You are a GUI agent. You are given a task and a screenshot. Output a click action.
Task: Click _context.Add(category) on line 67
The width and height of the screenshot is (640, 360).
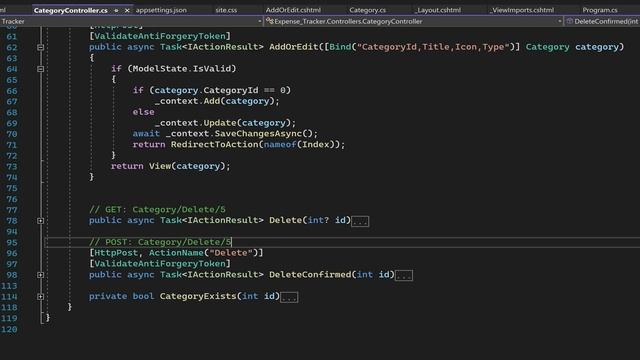pyautogui.click(x=214, y=101)
